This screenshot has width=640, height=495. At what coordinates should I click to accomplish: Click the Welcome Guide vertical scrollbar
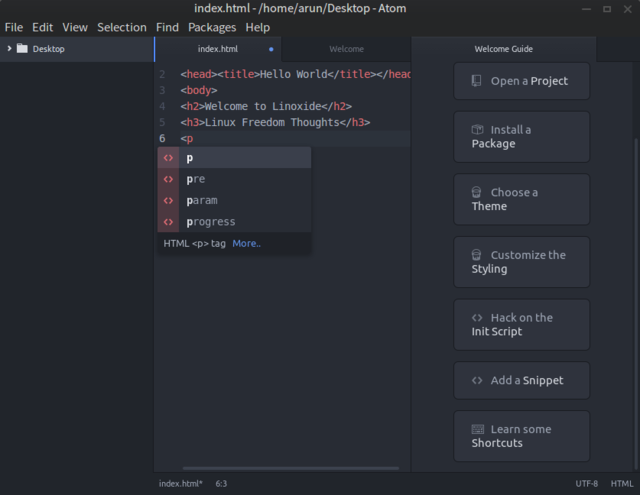point(636,304)
